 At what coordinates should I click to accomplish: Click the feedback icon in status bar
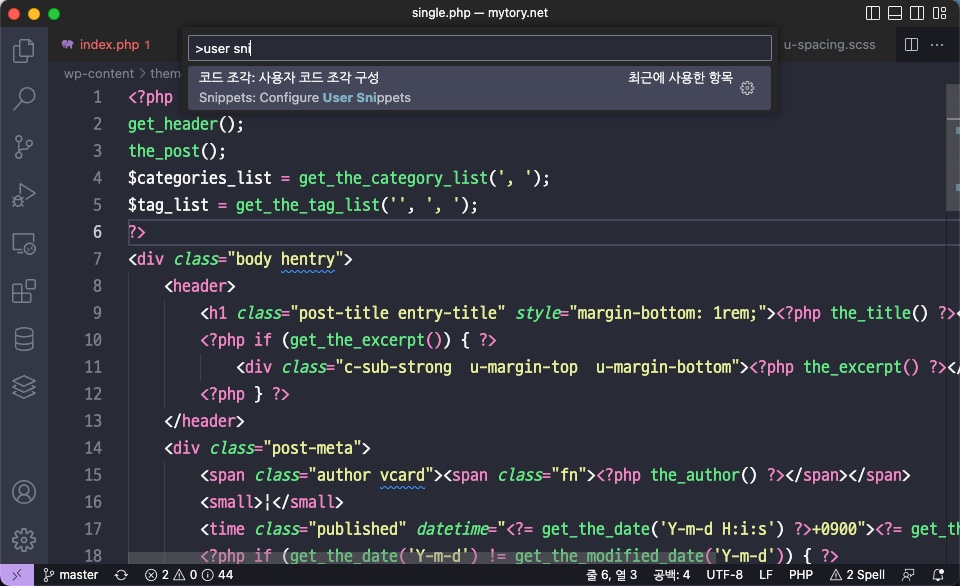point(909,575)
